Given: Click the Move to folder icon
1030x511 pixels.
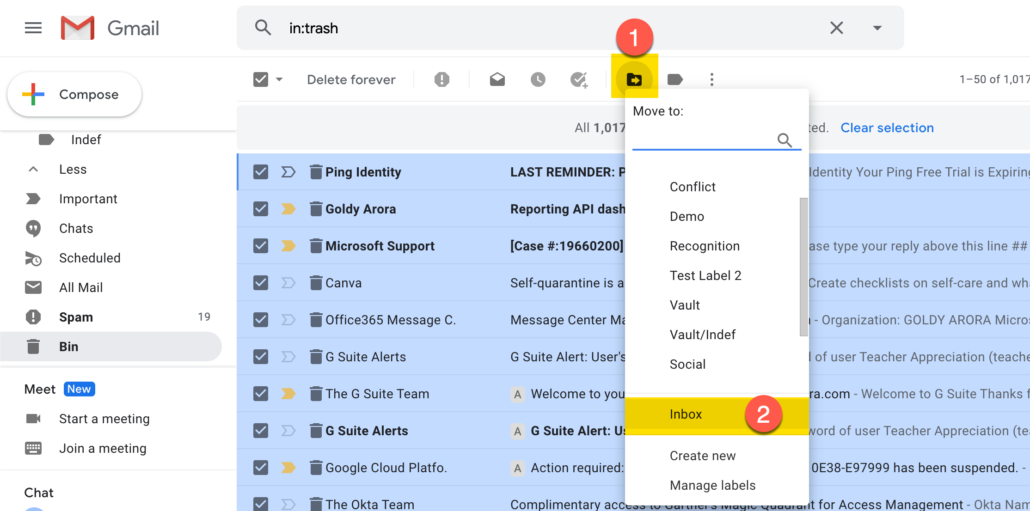Looking at the screenshot, I should click(635, 79).
